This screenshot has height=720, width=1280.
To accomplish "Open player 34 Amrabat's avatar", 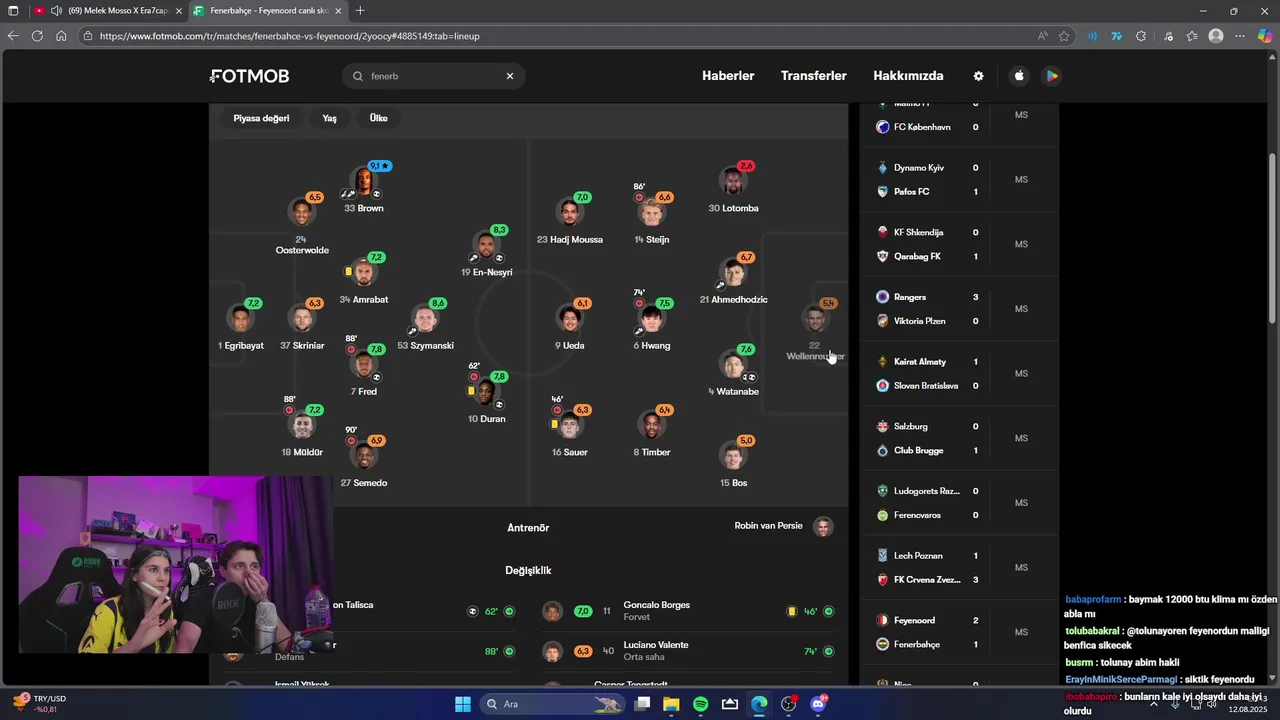I will [x=364, y=273].
